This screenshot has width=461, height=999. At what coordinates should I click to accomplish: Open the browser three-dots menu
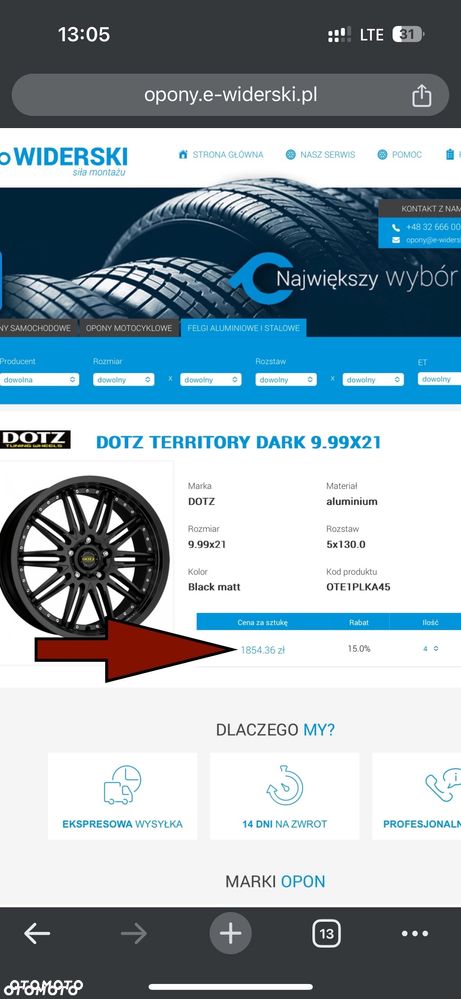[x=415, y=934]
